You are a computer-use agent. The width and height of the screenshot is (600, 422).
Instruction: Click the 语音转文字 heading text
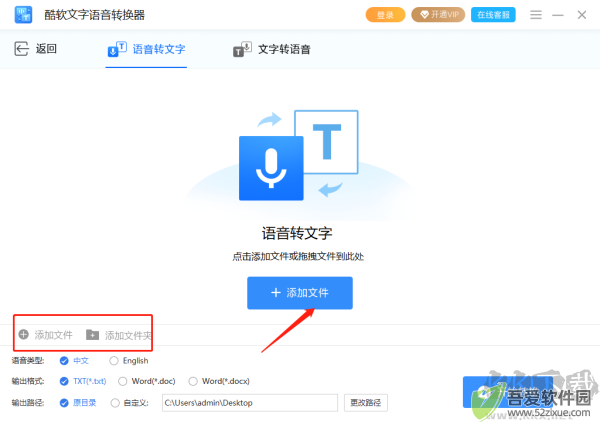tap(297, 233)
